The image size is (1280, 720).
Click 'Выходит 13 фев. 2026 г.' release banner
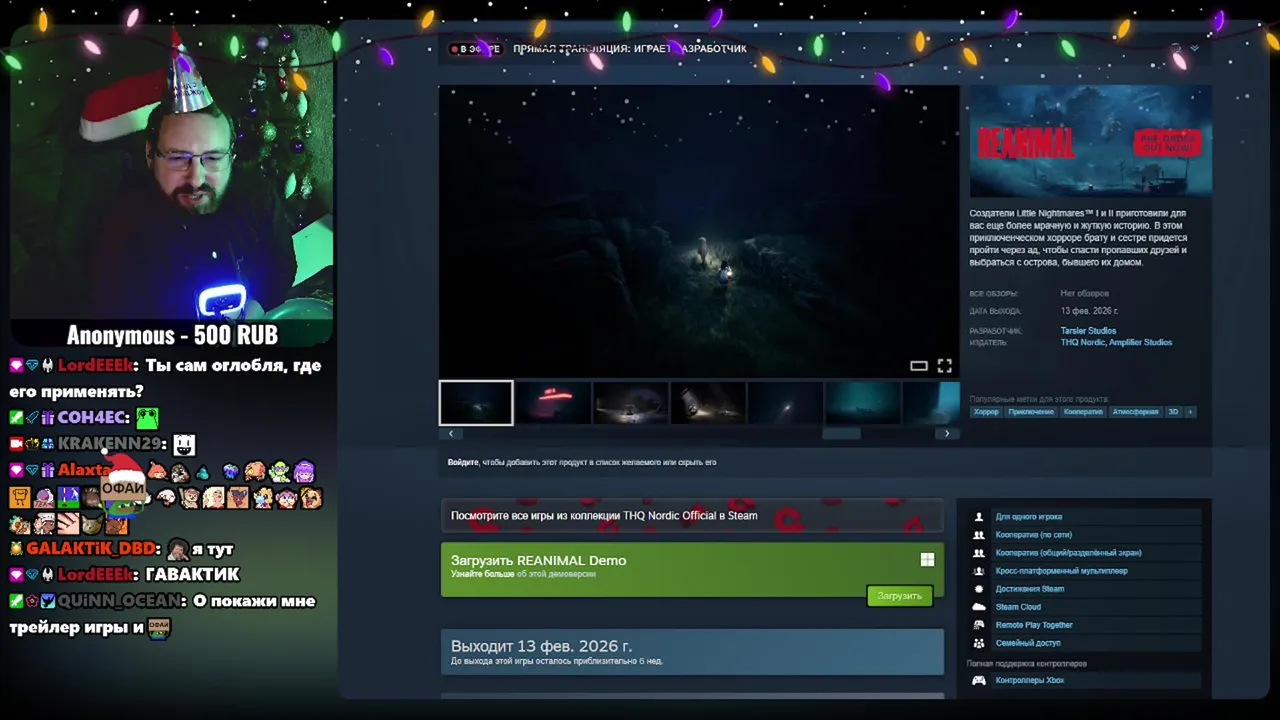pyautogui.click(x=692, y=652)
